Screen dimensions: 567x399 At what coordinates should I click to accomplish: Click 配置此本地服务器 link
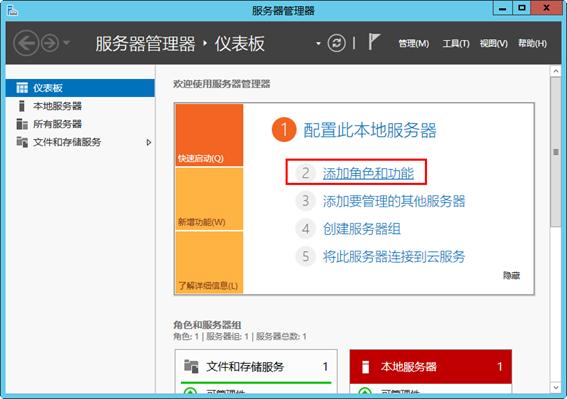click(x=370, y=130)
